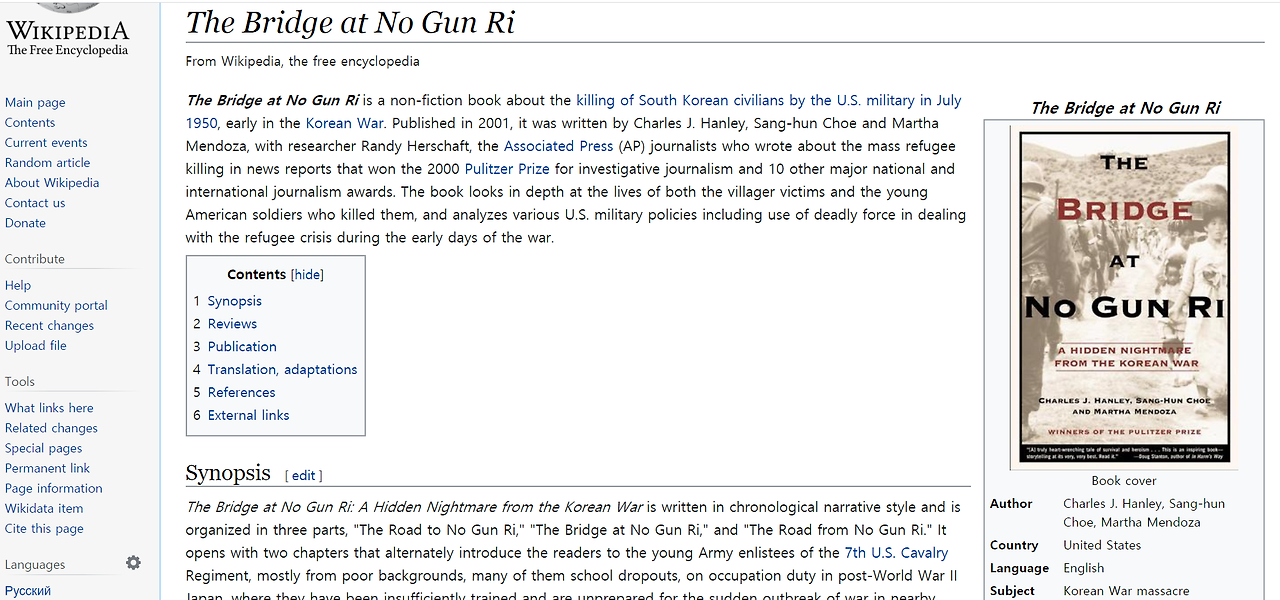Open the Help link
This screenshot has height=600, width=1280.
[x=18, y=285]
